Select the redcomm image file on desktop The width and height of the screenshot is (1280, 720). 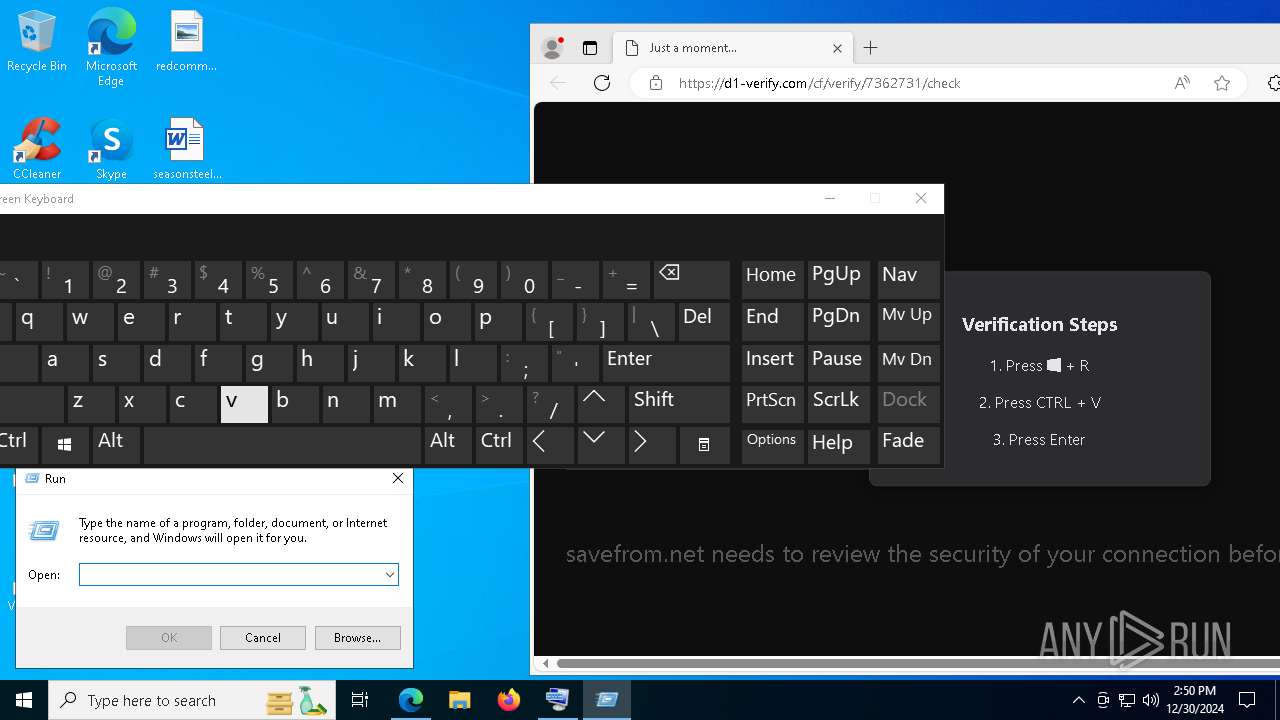[186, 42]
